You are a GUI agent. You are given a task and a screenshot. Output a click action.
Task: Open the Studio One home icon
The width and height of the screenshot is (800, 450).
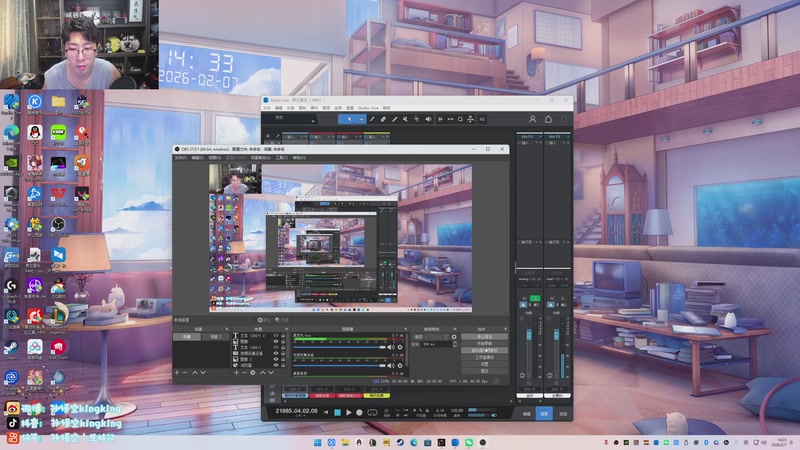coord(548,119)
